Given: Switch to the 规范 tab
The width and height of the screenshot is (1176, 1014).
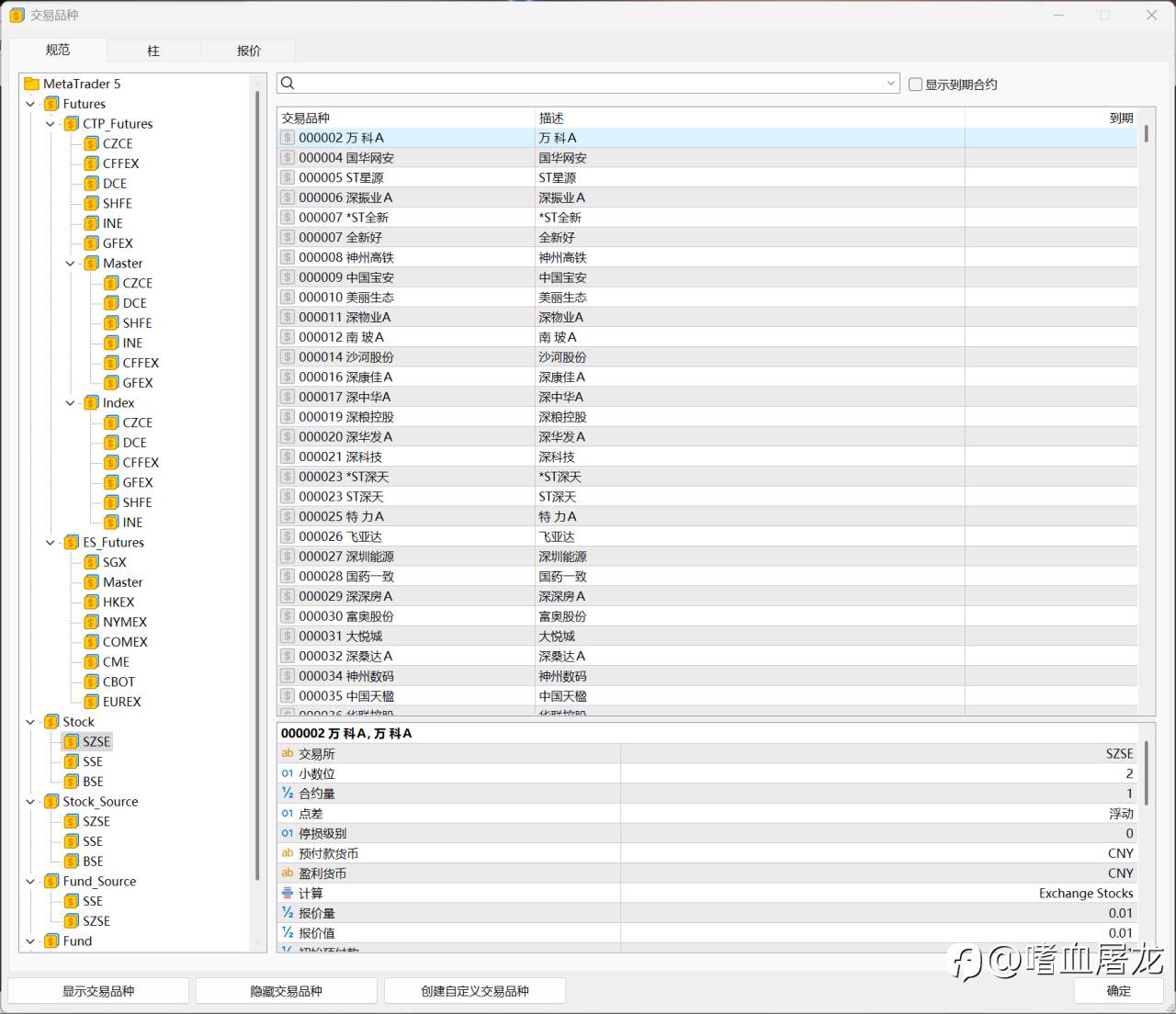Looking at the screenshot, I should (58, 50).
